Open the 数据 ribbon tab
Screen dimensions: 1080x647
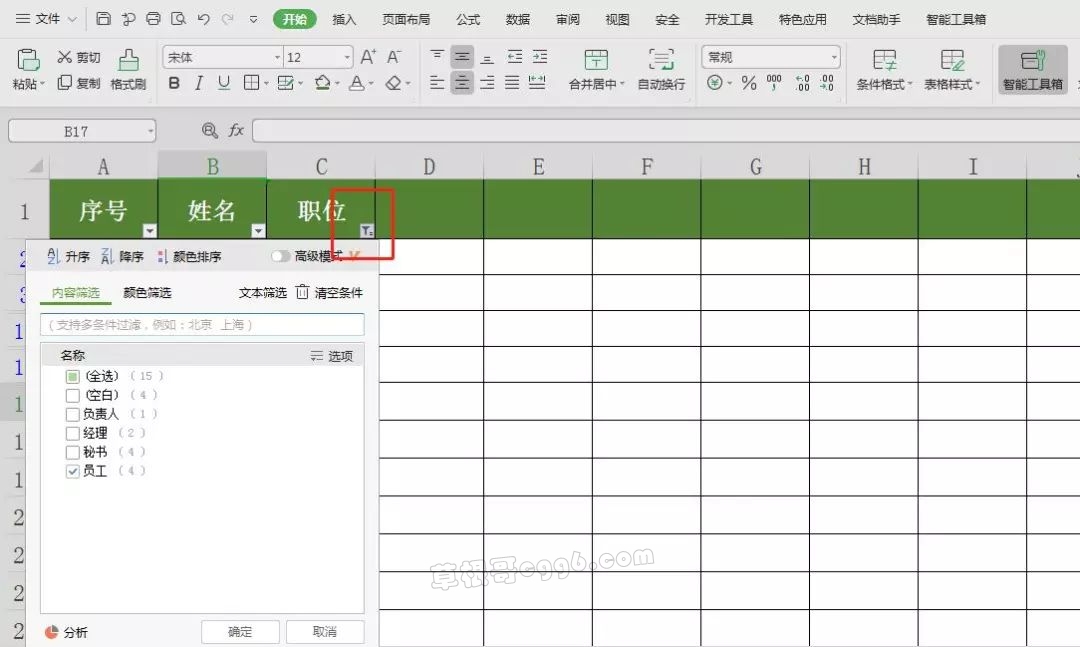518,19
